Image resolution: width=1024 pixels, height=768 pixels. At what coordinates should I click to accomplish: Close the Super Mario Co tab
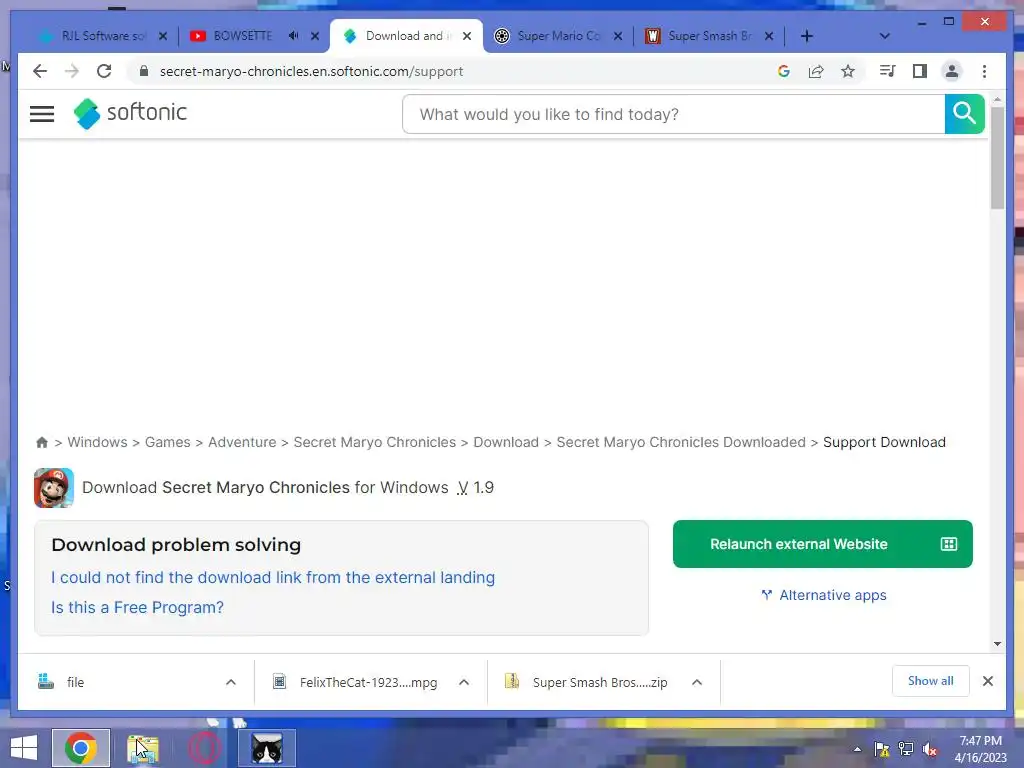click(x=618, y=36)
